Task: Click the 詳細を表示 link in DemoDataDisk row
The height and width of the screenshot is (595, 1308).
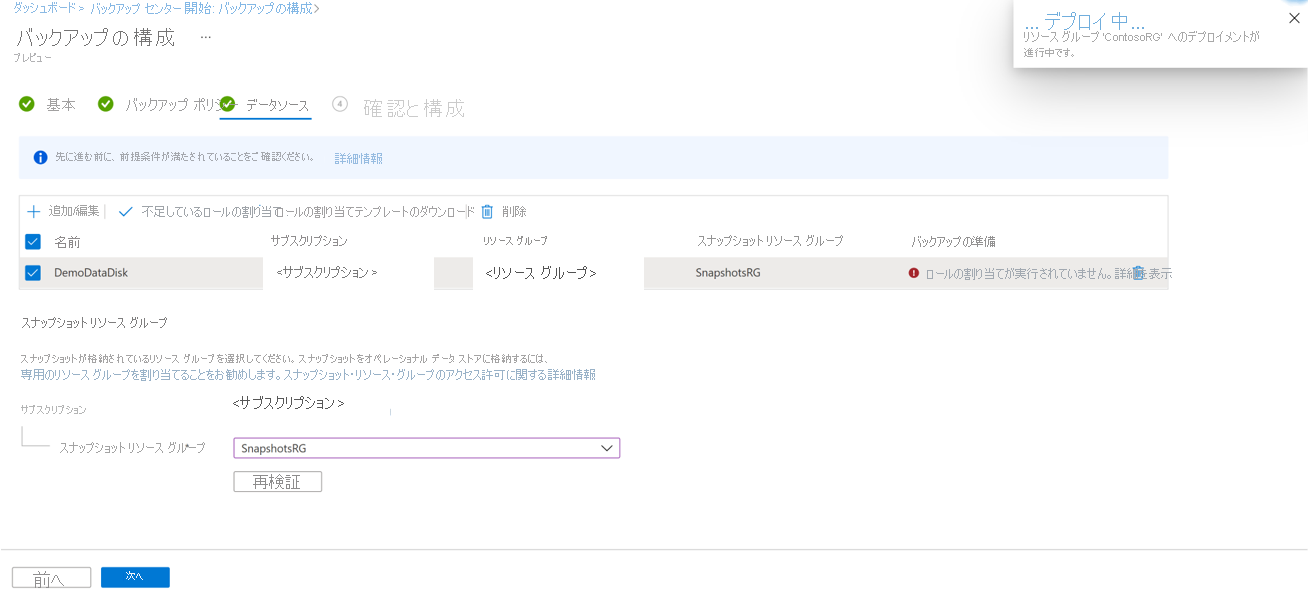Action: (x=1143, y=273)
